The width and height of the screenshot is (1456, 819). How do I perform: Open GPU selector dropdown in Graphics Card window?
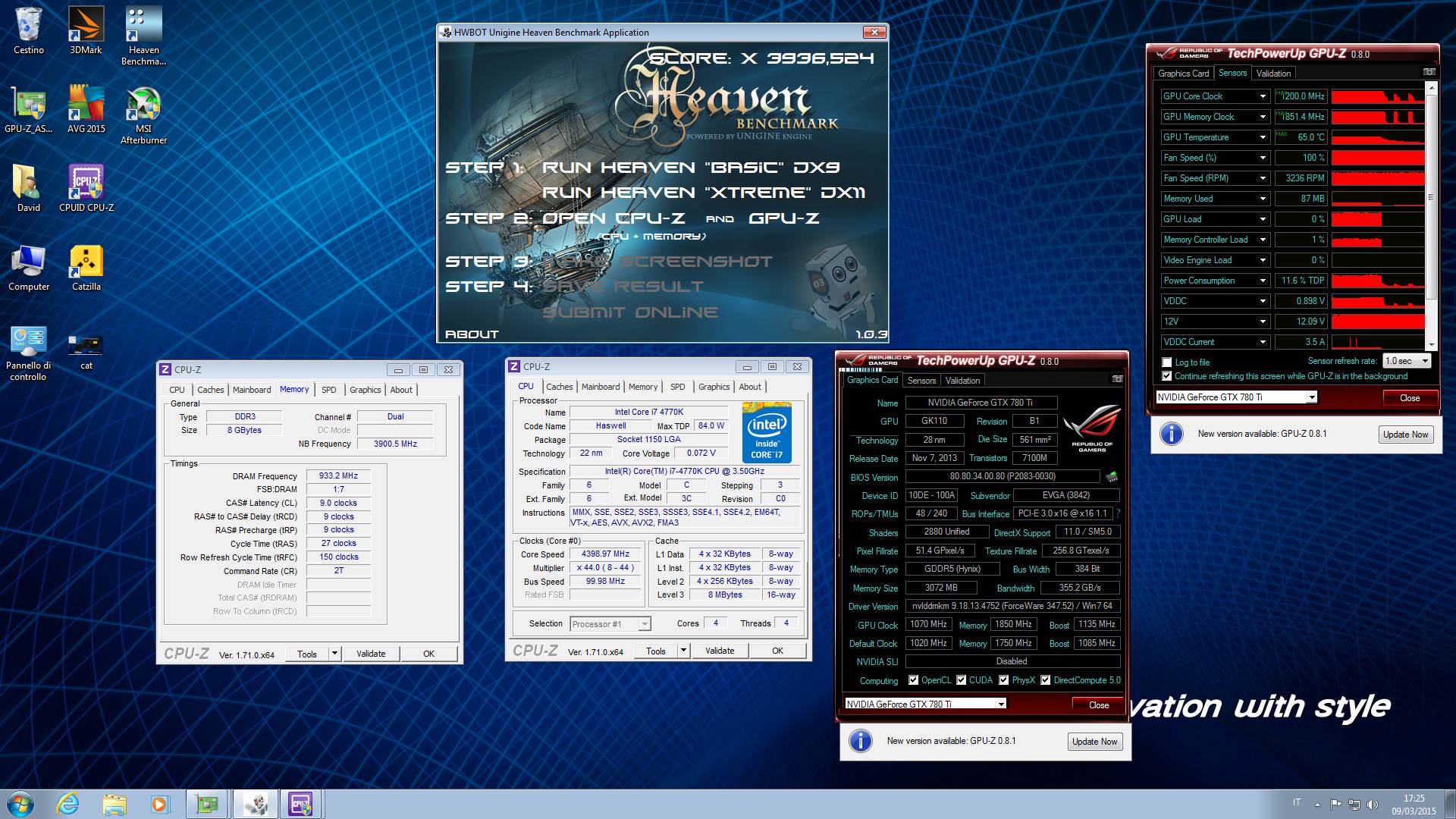click(1001, 704)
